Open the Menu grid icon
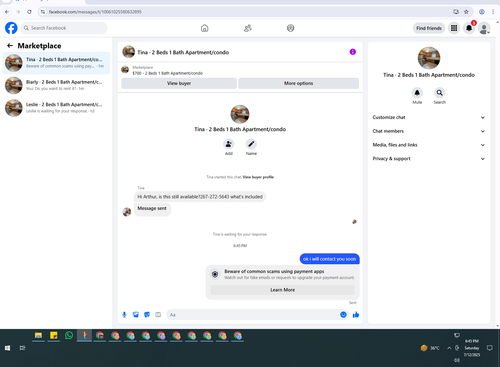The height and width of the screenshot is (367, 500). 454,28
